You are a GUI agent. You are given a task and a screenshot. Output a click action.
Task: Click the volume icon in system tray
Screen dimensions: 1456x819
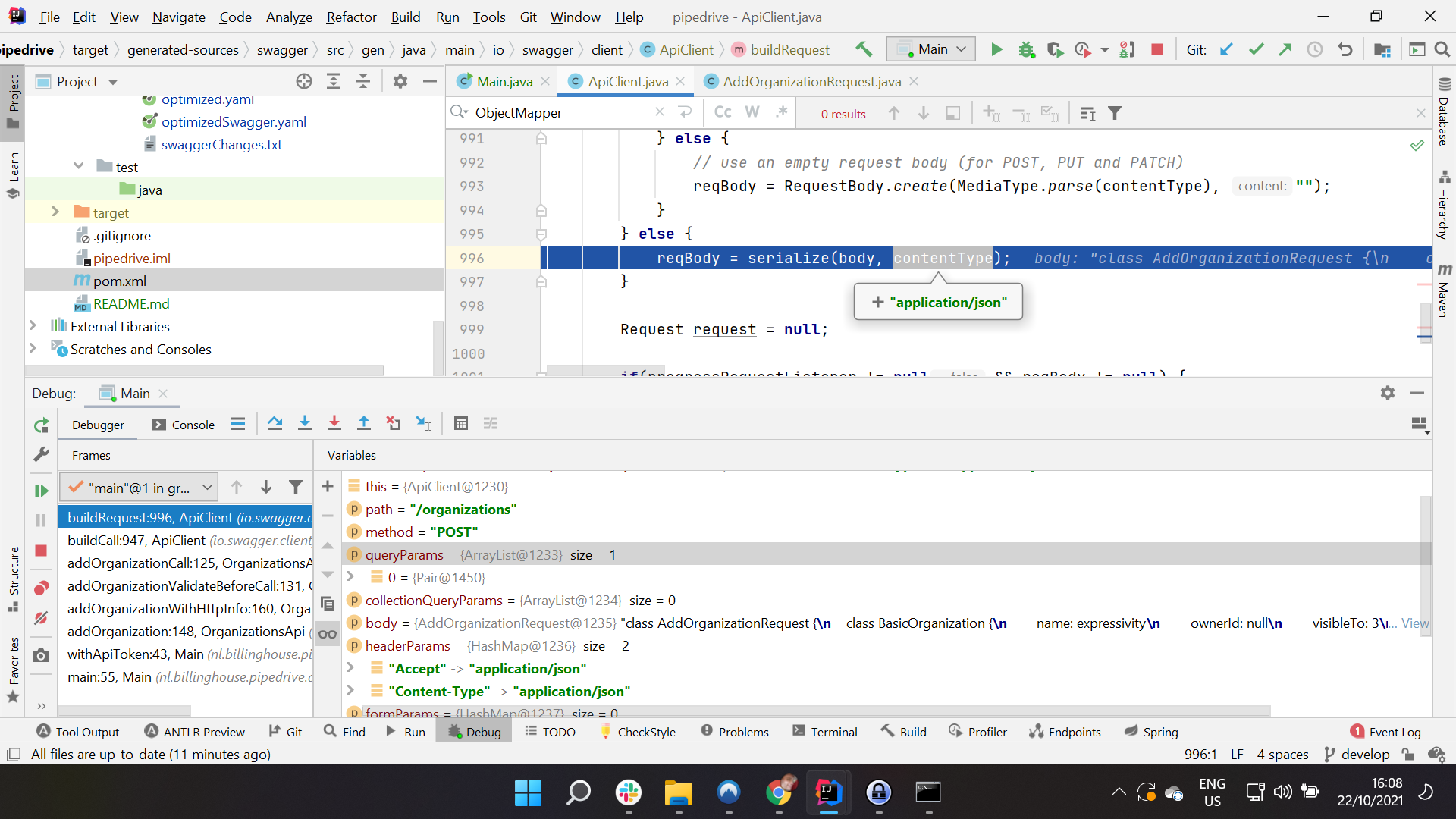tap(1282, 792)
